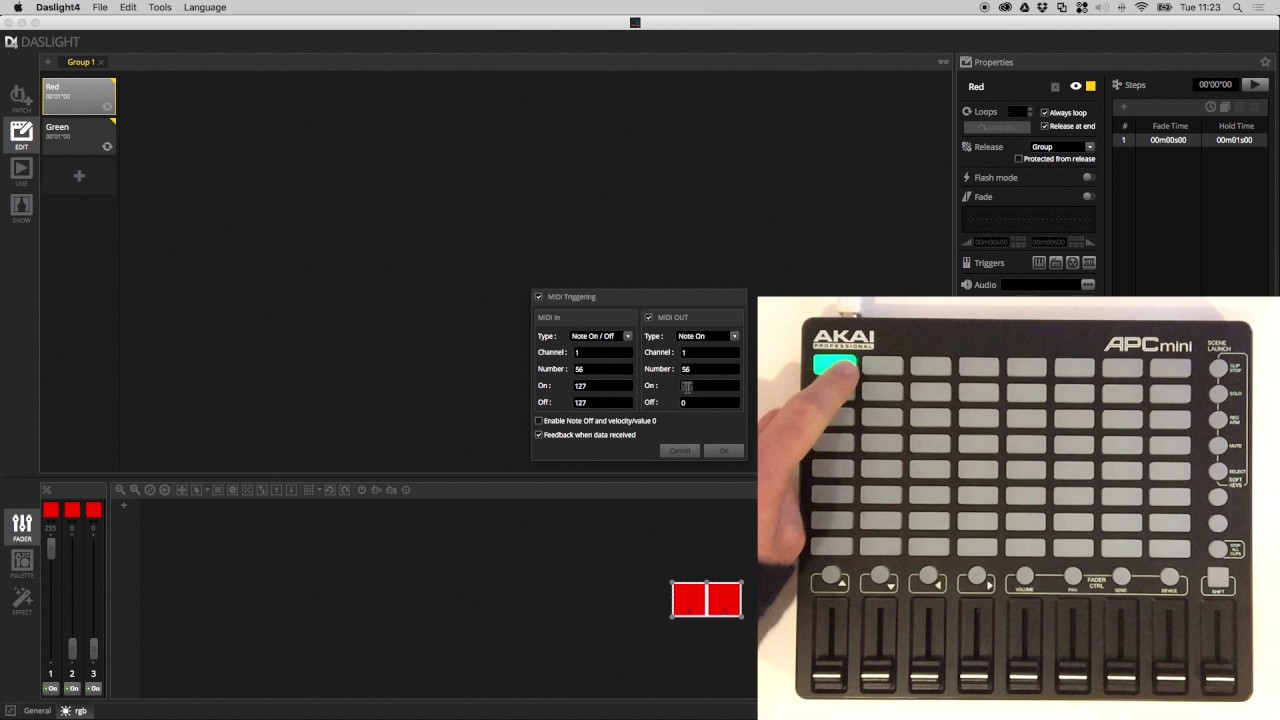Open the PATCH mode in left sidebar
The image size is (1280, 720).
coord(21,98)
